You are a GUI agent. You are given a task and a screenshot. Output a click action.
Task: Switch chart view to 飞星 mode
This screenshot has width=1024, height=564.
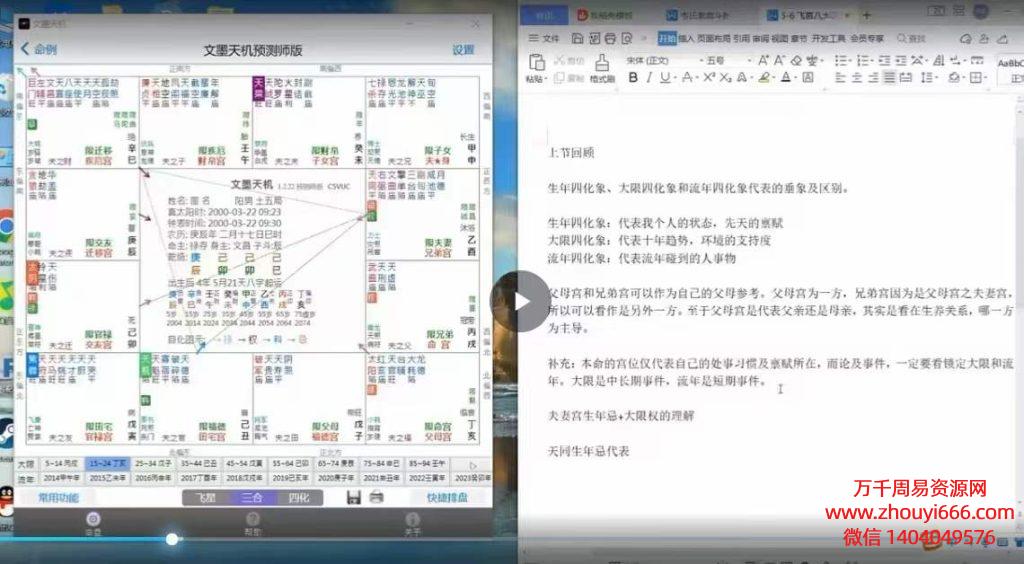pos(203,497)
